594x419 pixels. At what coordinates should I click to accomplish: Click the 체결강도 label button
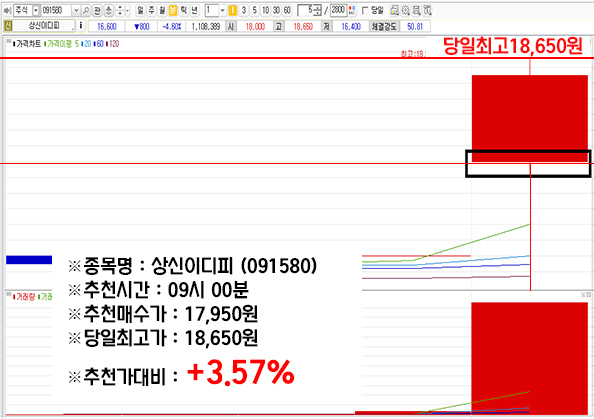384,26
